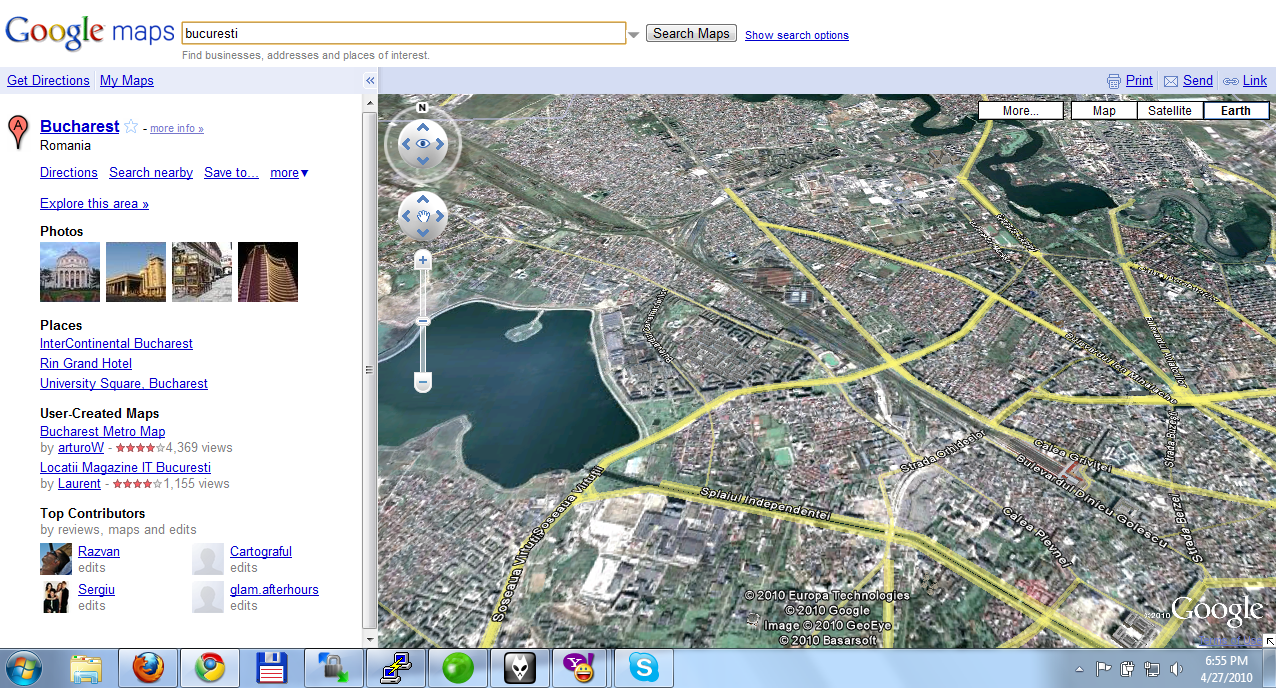This screenshot has height=688, width=1276.
Task: Click the red marker A pin
Action: (17, 132)
